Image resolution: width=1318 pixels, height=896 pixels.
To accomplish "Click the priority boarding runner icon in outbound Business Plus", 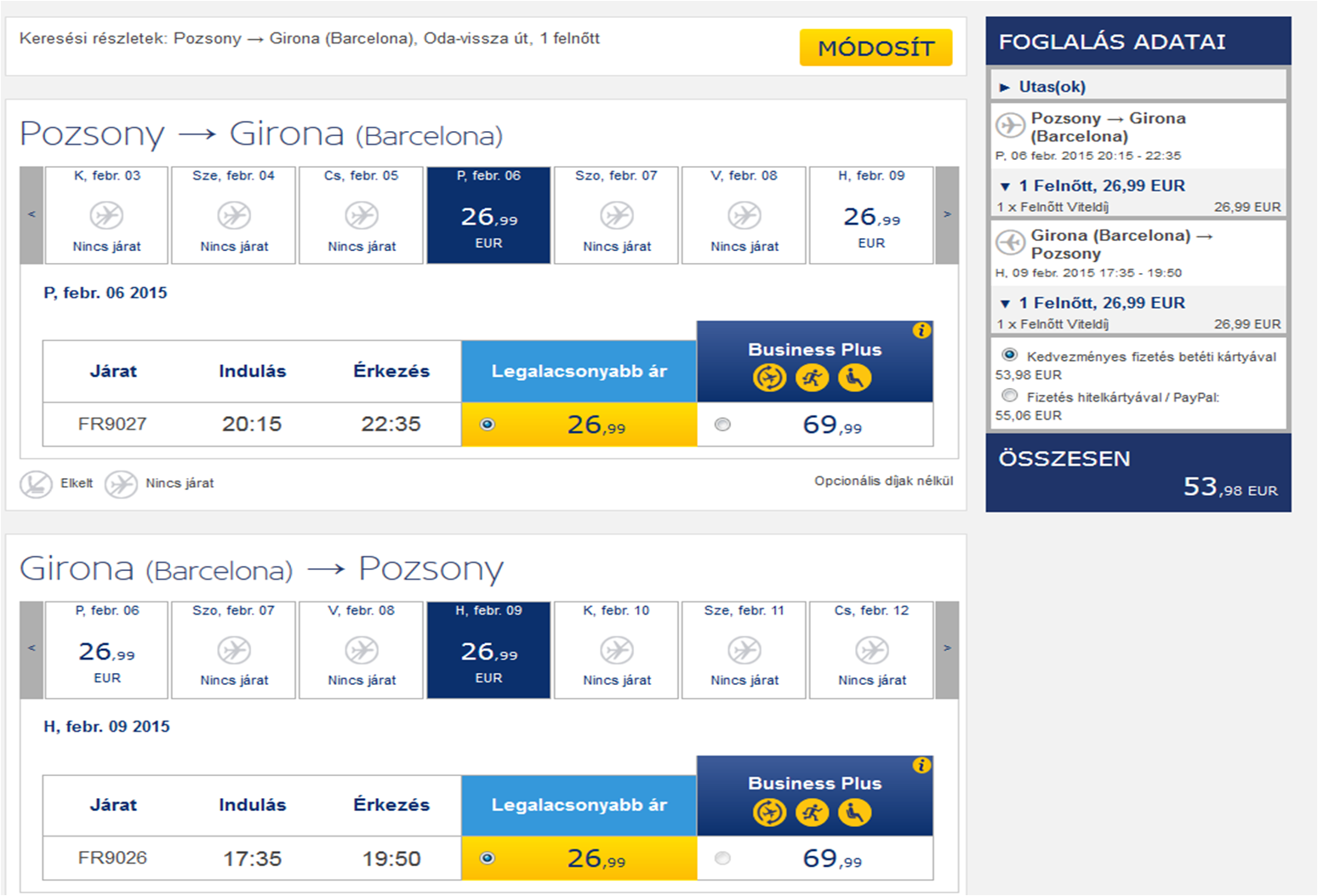I will pyautogui.click(x=813, y=378).
